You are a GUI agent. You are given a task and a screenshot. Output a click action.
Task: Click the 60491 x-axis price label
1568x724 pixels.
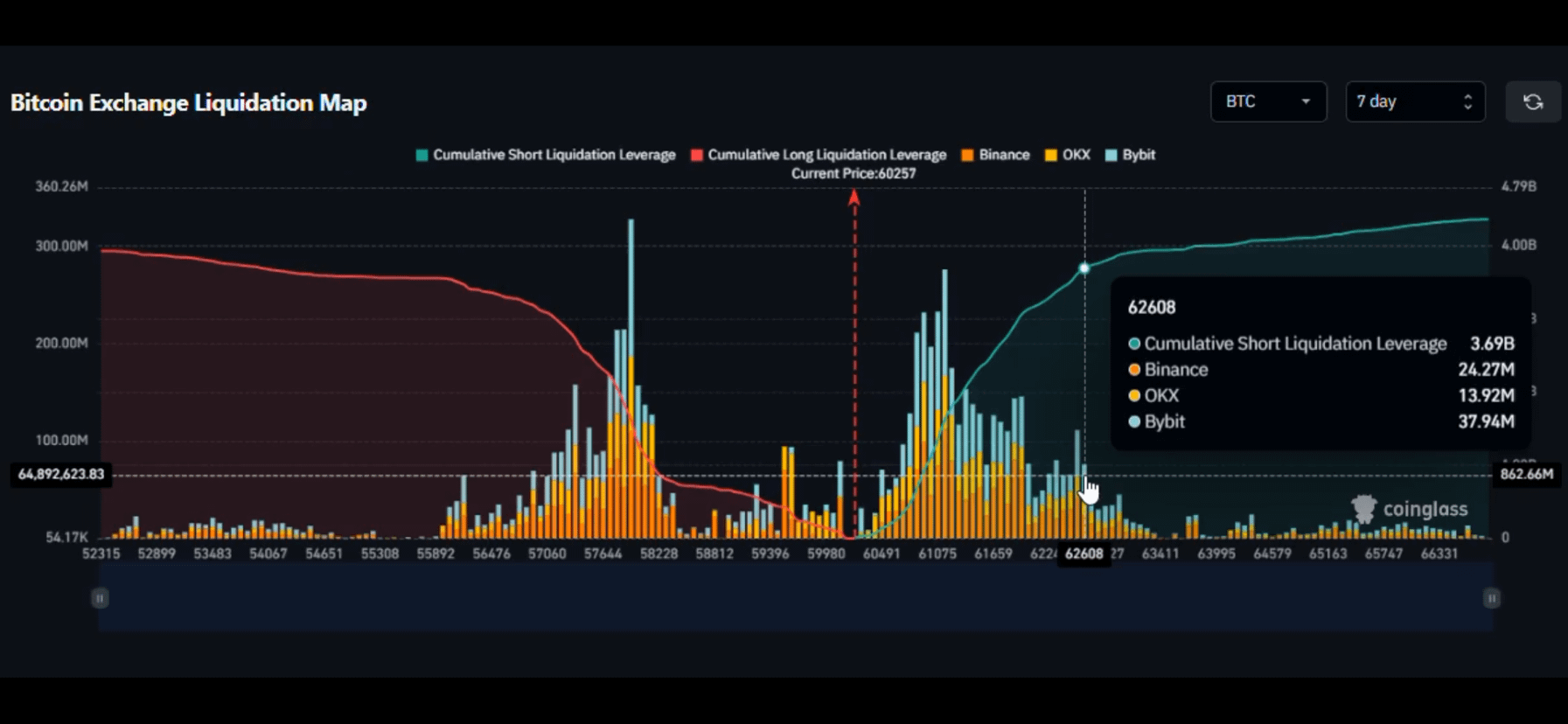[882, 553]
